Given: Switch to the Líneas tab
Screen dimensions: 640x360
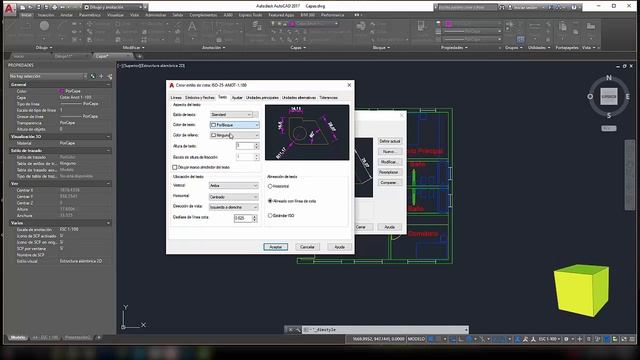Looking at the screenshot, I should click(176, 98).
